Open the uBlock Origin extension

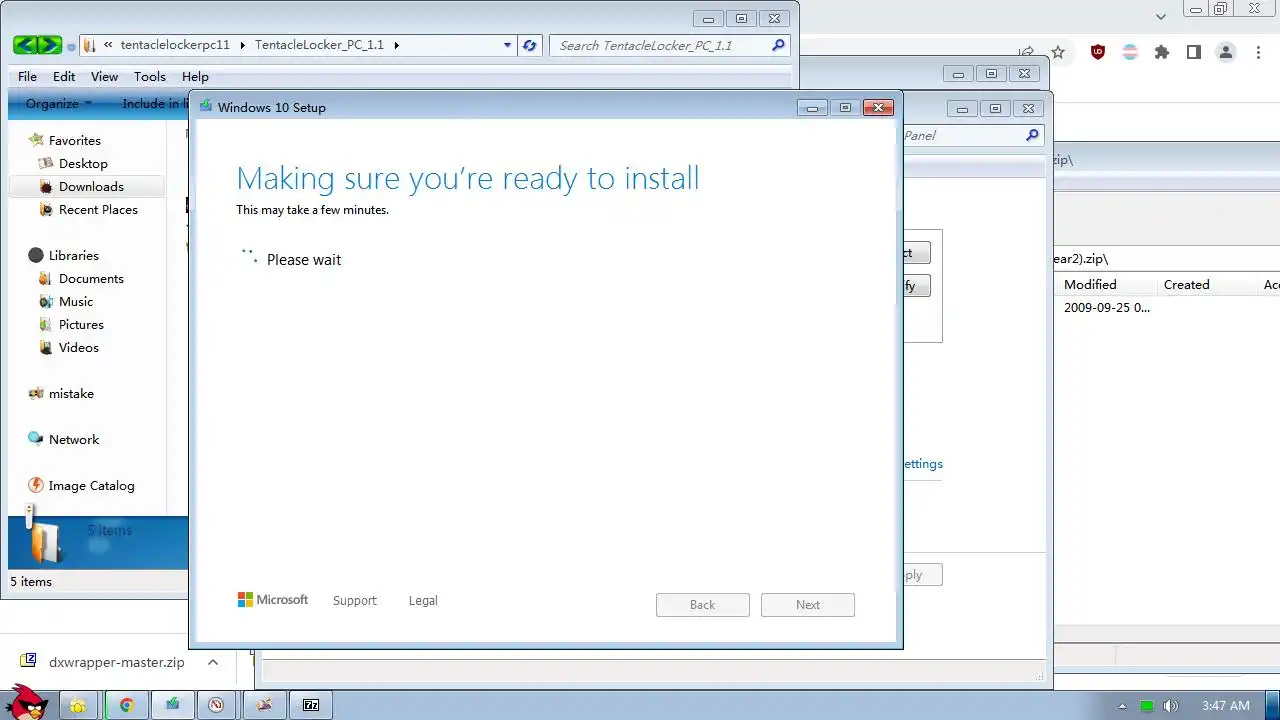click(x=1098, y=52)
